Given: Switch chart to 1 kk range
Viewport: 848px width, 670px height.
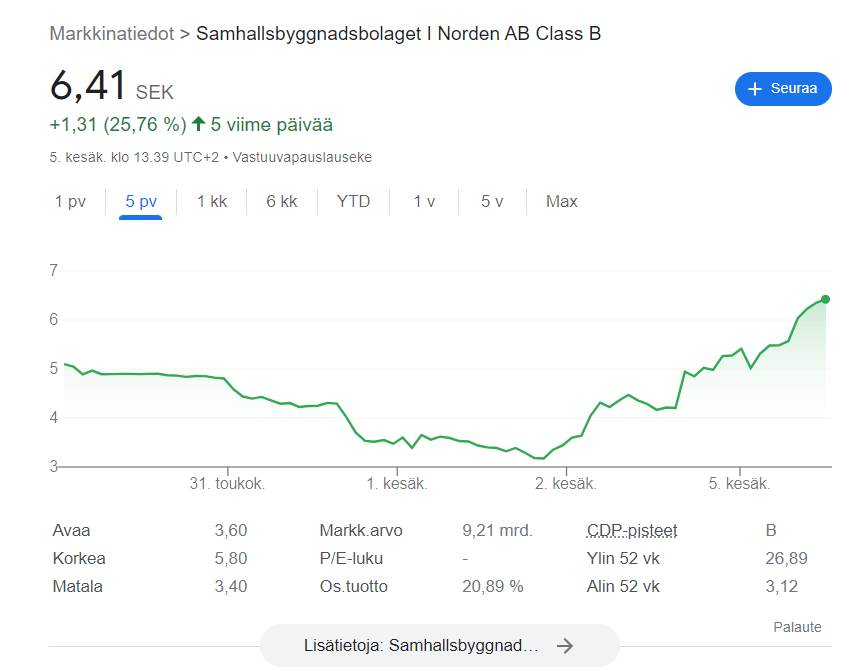Looking at the screenshot, I should [212, 202].
